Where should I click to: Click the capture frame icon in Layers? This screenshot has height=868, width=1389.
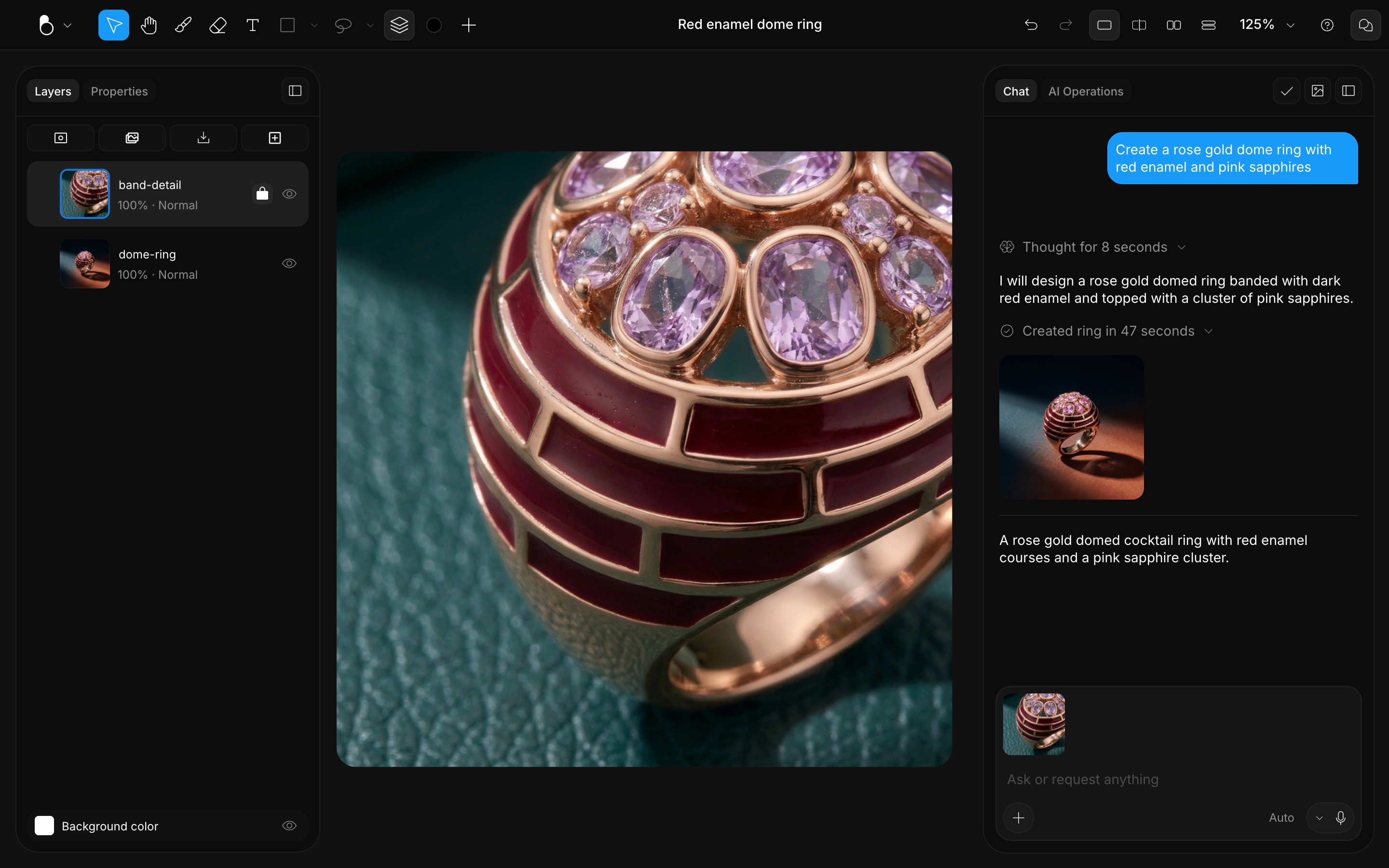tap(60, 138)
